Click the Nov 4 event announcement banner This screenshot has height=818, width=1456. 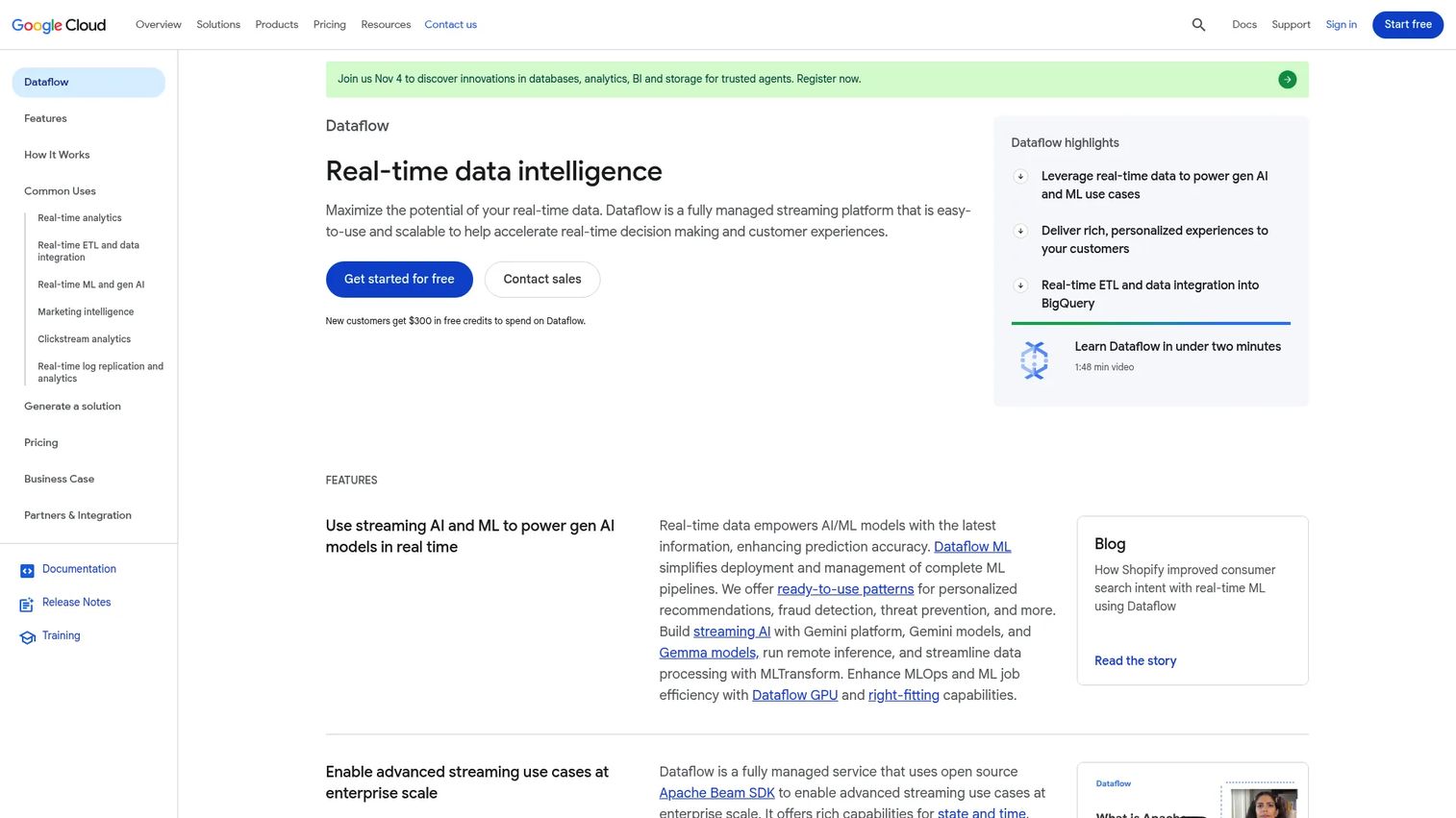click(816, 80)
